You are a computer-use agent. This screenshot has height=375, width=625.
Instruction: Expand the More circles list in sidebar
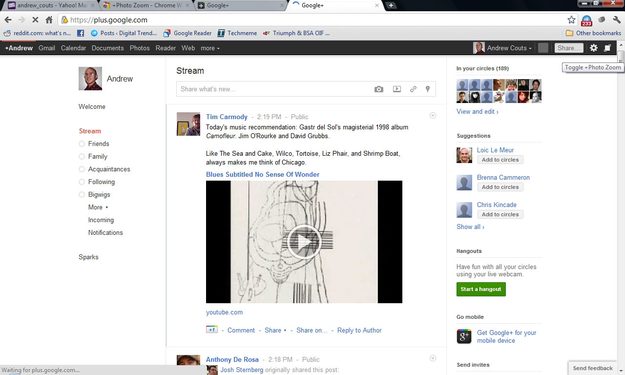(98, 207)
